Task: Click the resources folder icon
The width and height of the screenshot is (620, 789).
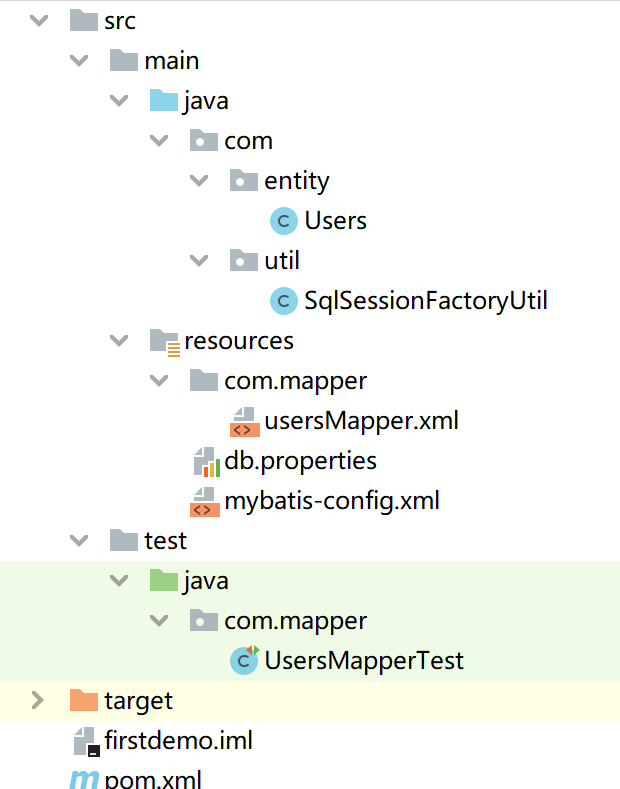Action: 164,341
